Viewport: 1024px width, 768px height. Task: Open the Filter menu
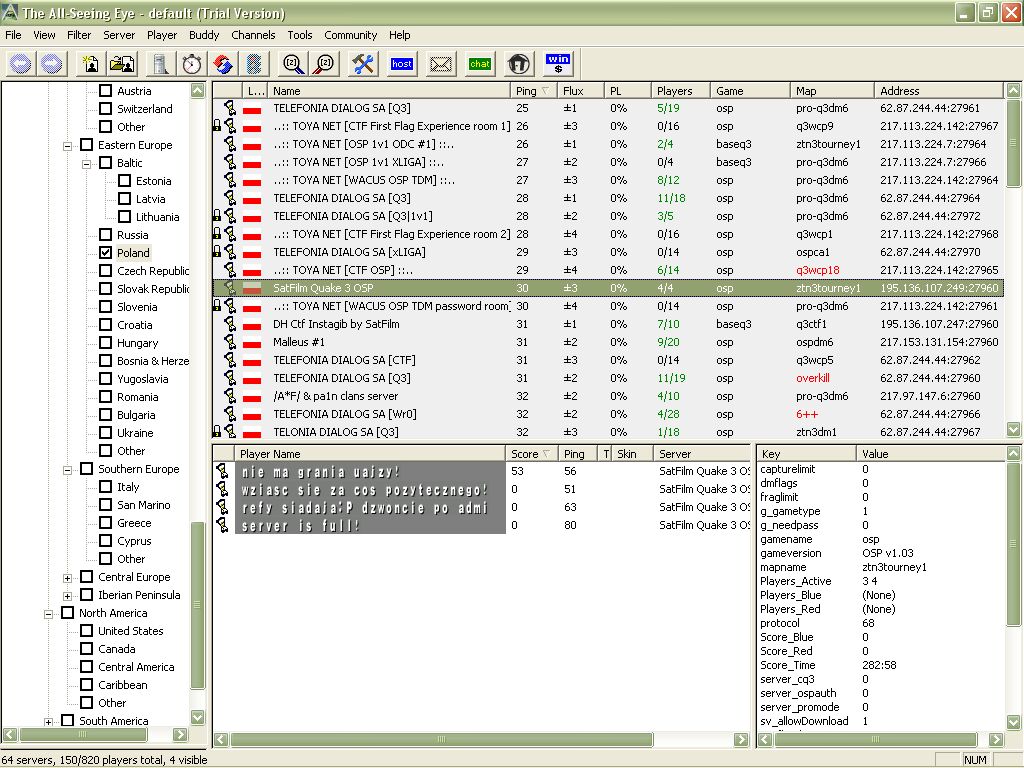(79, 35)
